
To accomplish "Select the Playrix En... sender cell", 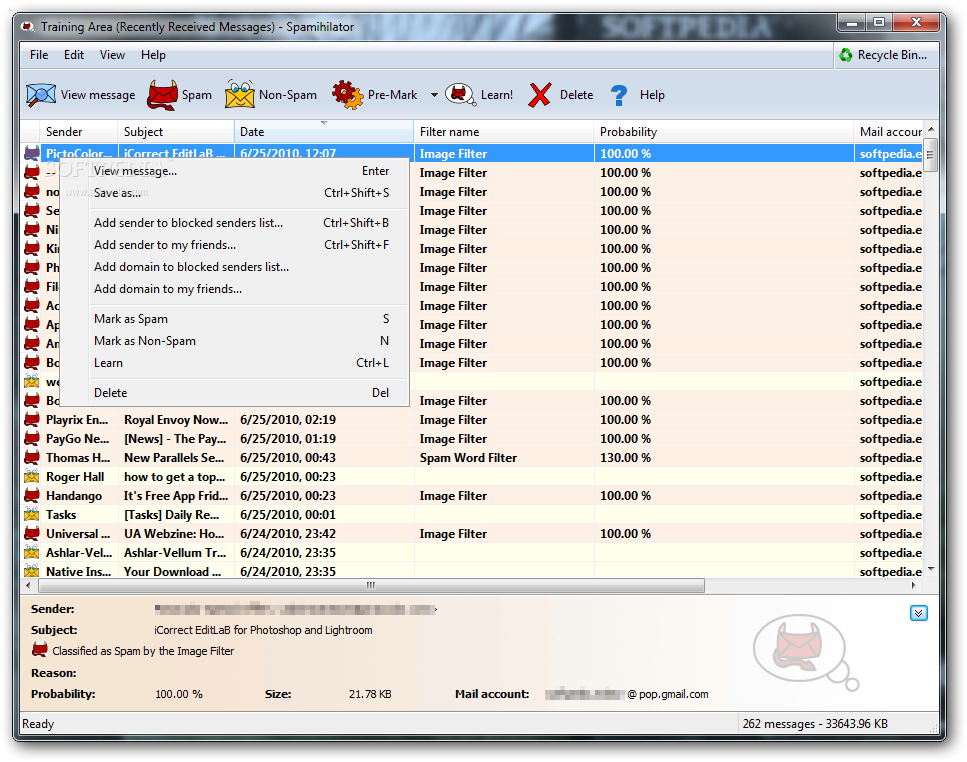I will pos(77,420).
